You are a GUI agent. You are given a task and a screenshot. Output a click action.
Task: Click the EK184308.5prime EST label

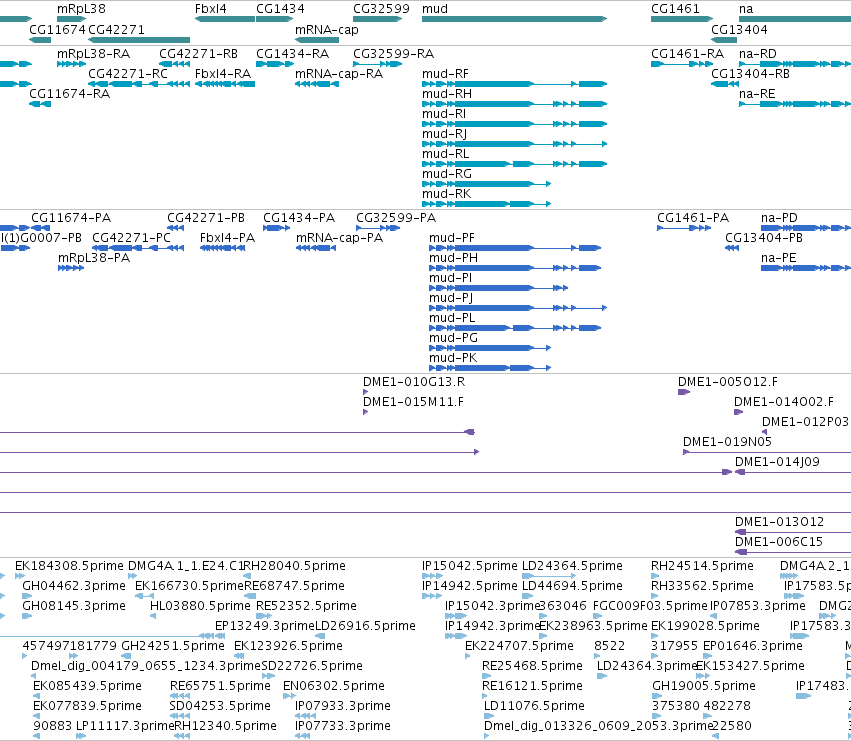69,566
